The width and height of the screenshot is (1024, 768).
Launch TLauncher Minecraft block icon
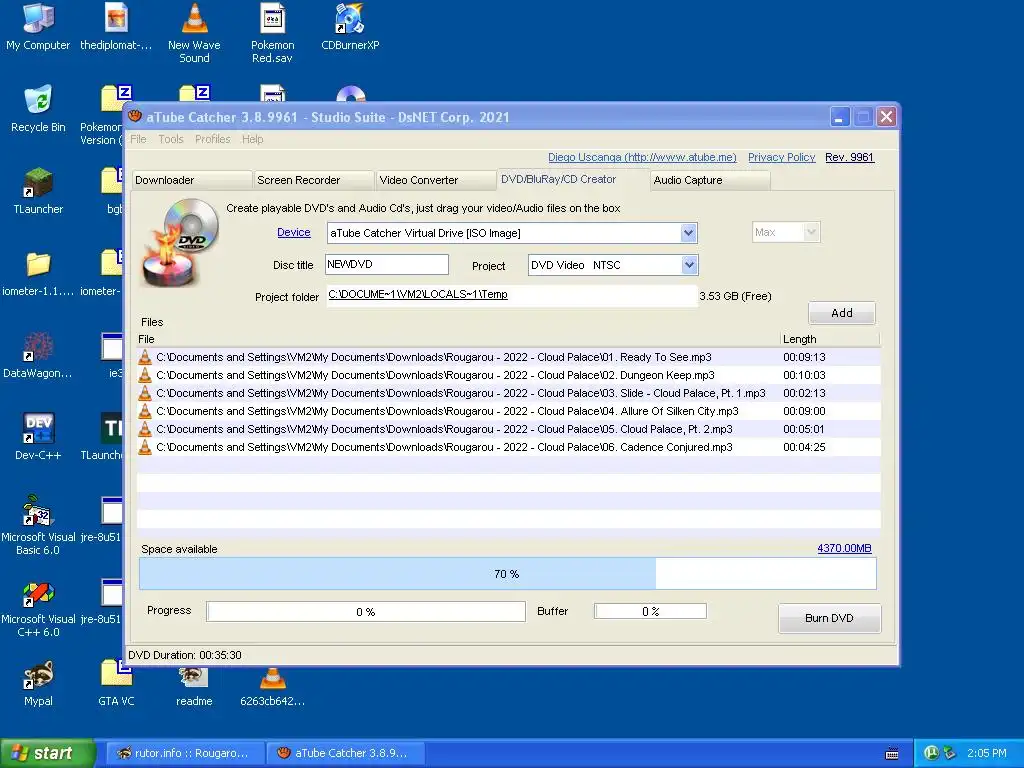click(x=38, y=191)
